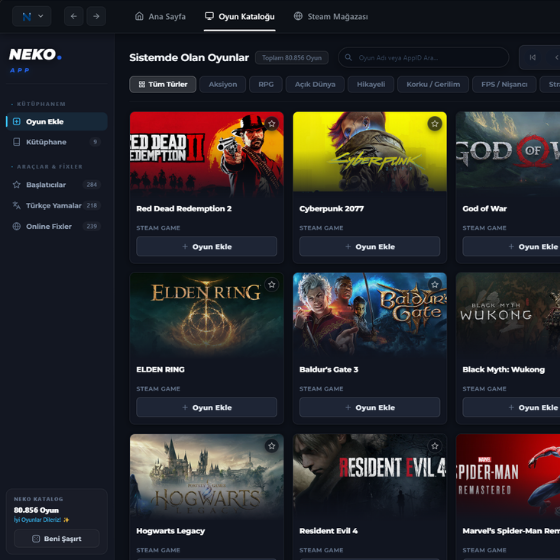
Task: Toggle favorite star on Cyberpunk 2077 card
Action: [434, 124]
